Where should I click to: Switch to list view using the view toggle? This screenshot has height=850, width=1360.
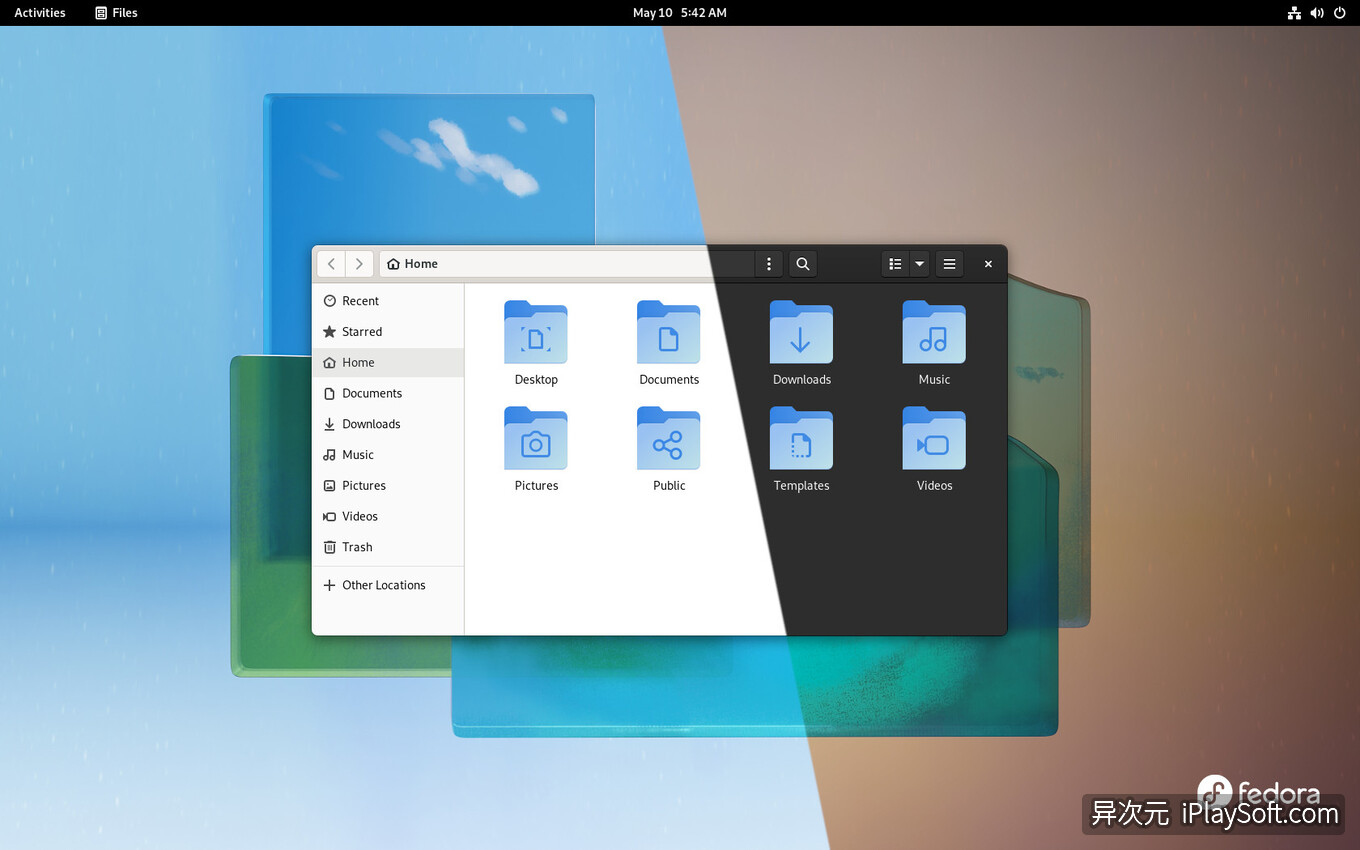coord(895,263)
